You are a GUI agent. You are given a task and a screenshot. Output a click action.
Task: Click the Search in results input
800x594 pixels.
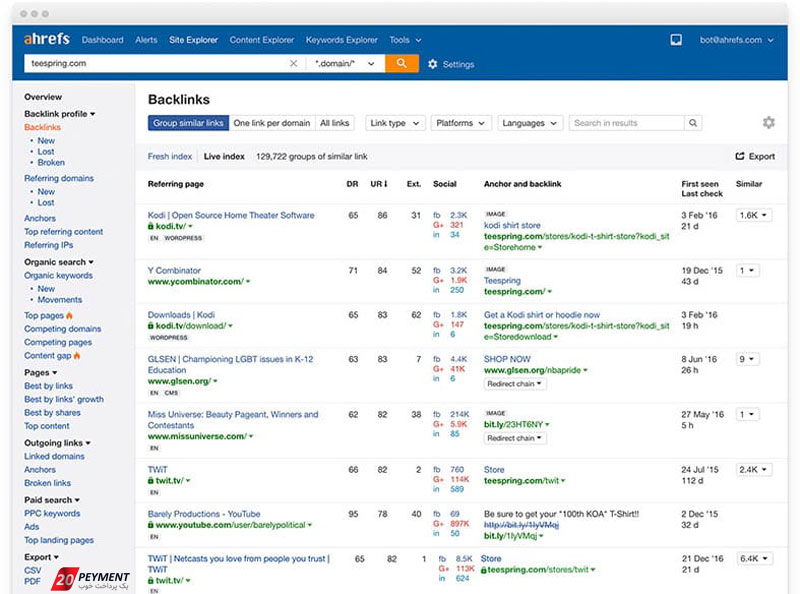pyautogui.click(x=627, y=123)
